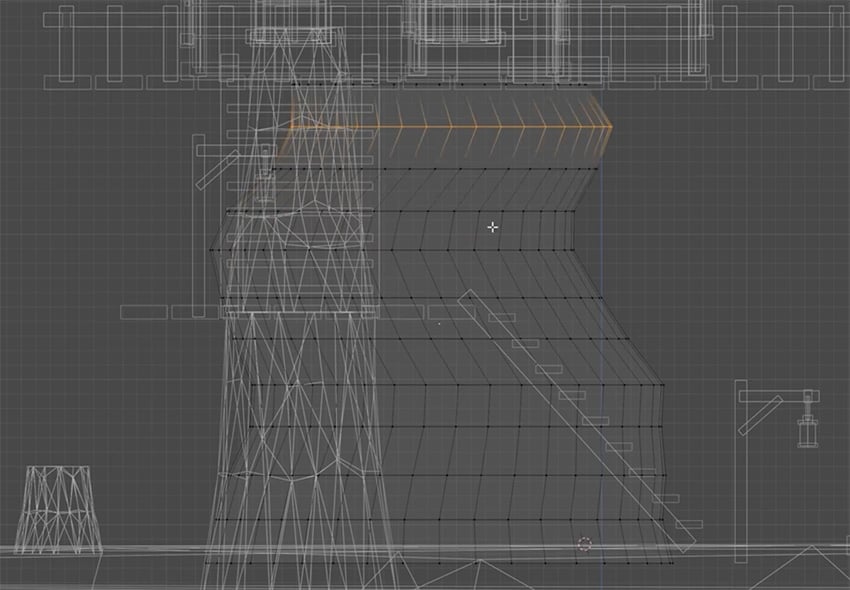The width and height of the screenshot is (850, 590).
Task: Click the red-white 3D cursor circle
Action: (584, 544)
